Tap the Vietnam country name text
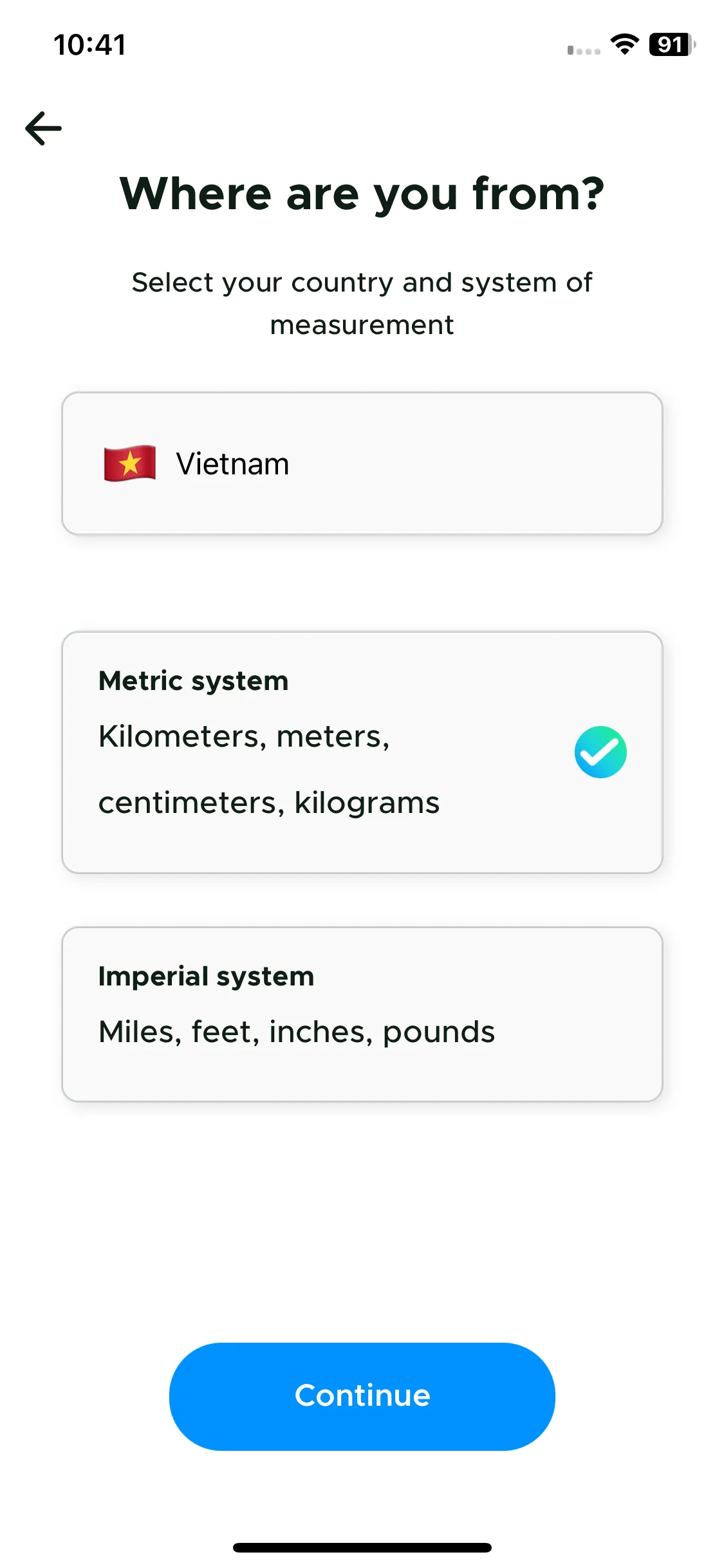Image resolution: width=724 pixels, height=1568 pixels. pyautogui.click(x=232, y=464)
